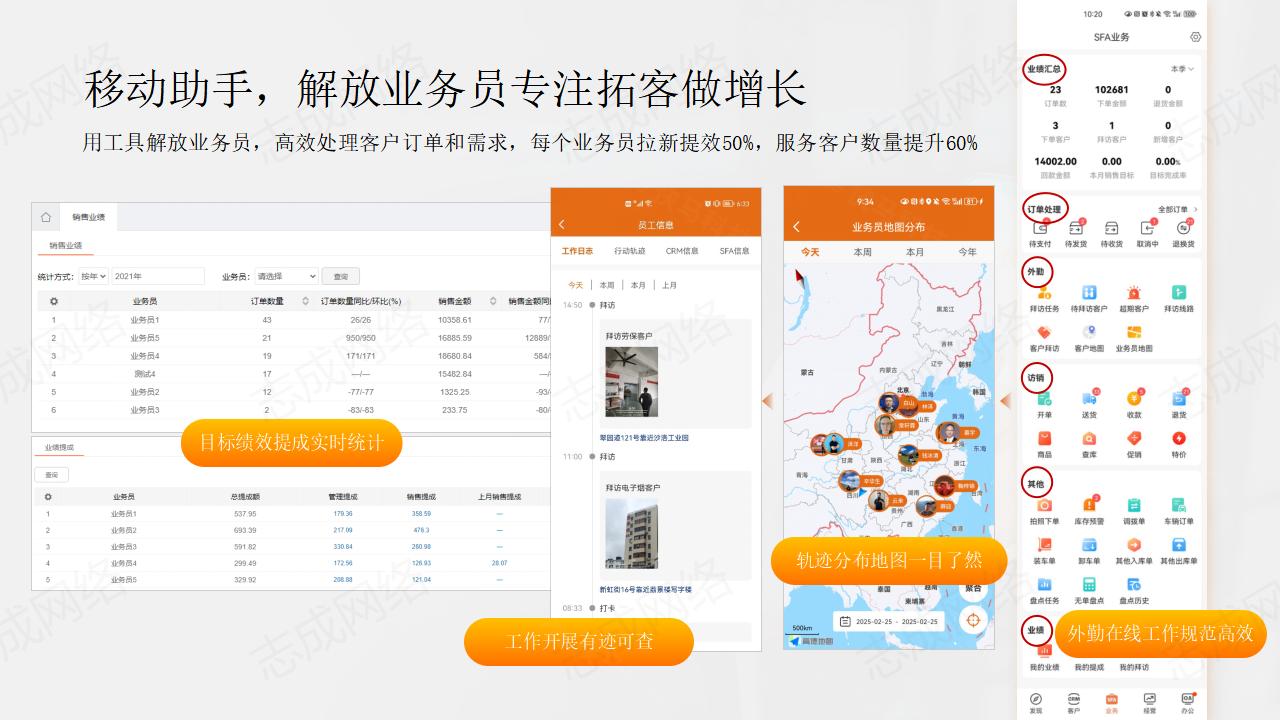The image size is (1280, 720).
Task: Open 拜访电子烟客户 building photo
Action: tap(631, 534)
